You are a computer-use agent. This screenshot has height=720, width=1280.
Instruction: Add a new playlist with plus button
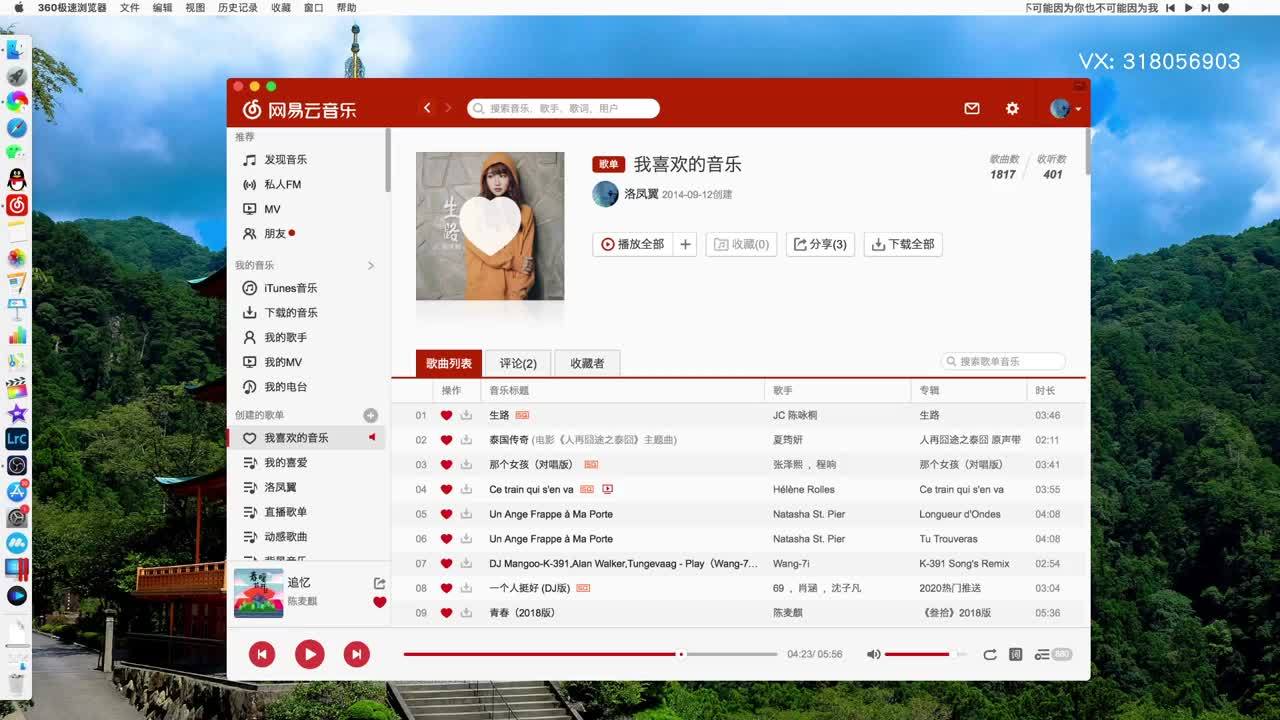(370, 415)
